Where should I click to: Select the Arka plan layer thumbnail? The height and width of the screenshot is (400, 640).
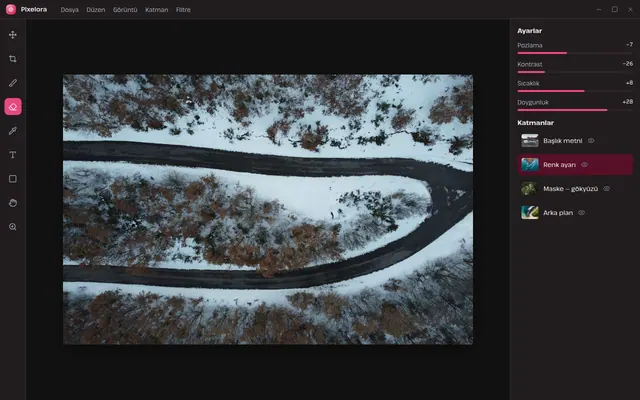click(x=530, y=212)
